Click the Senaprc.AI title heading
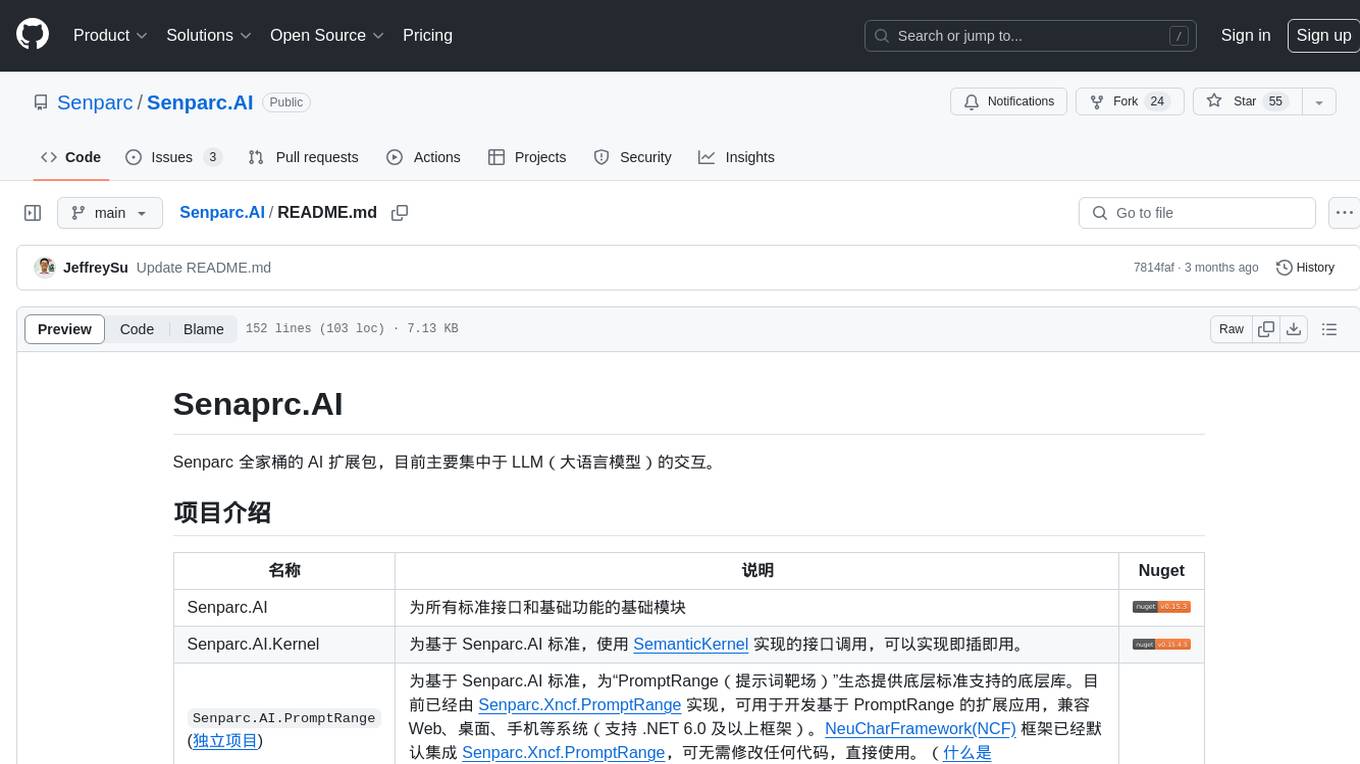The width and height of the screenshot is (1360, 764). [x=258, y=404]
